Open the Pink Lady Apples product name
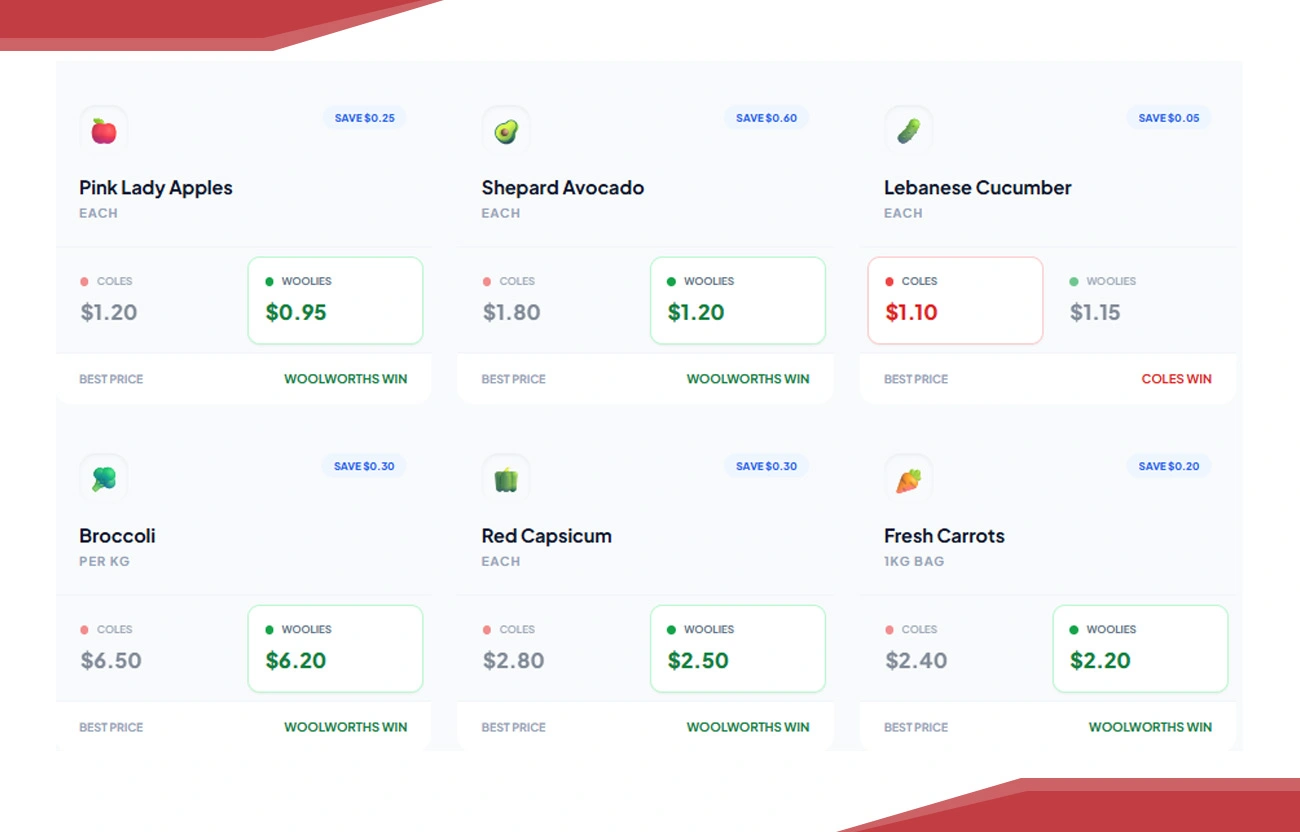The height and width of the screenshot is (832, 1300). click(x=155, y=188)
